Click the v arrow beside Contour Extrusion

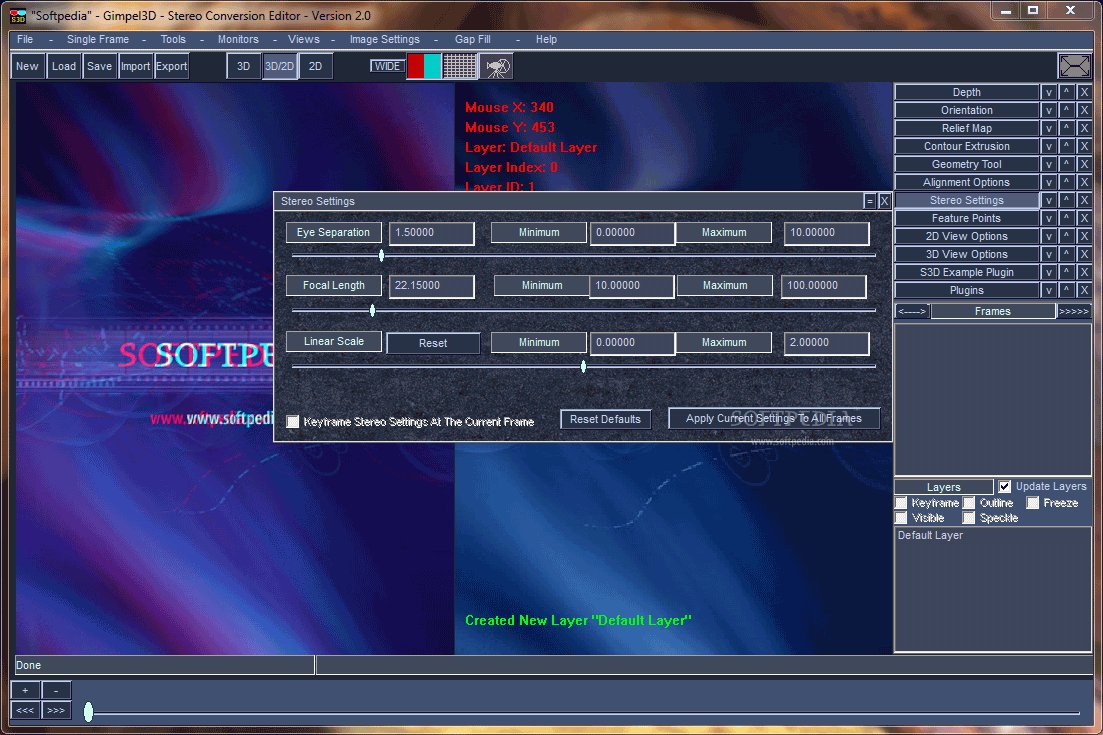(x=1048, y=146)
